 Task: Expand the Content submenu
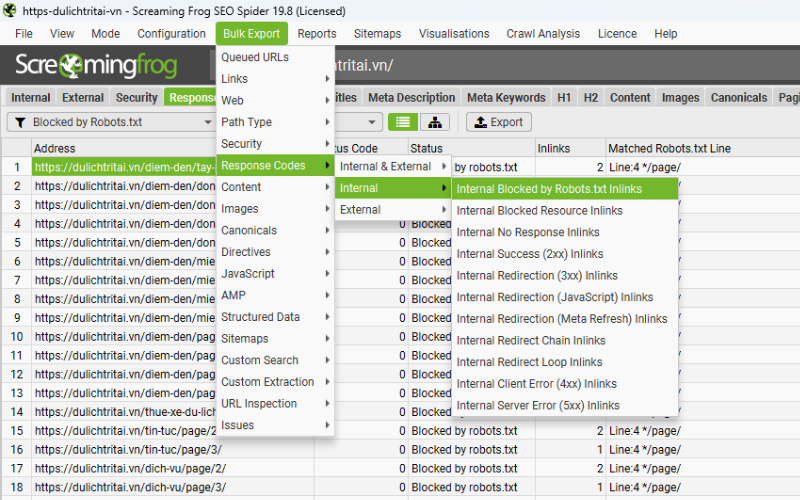click(x=276, y=187)
